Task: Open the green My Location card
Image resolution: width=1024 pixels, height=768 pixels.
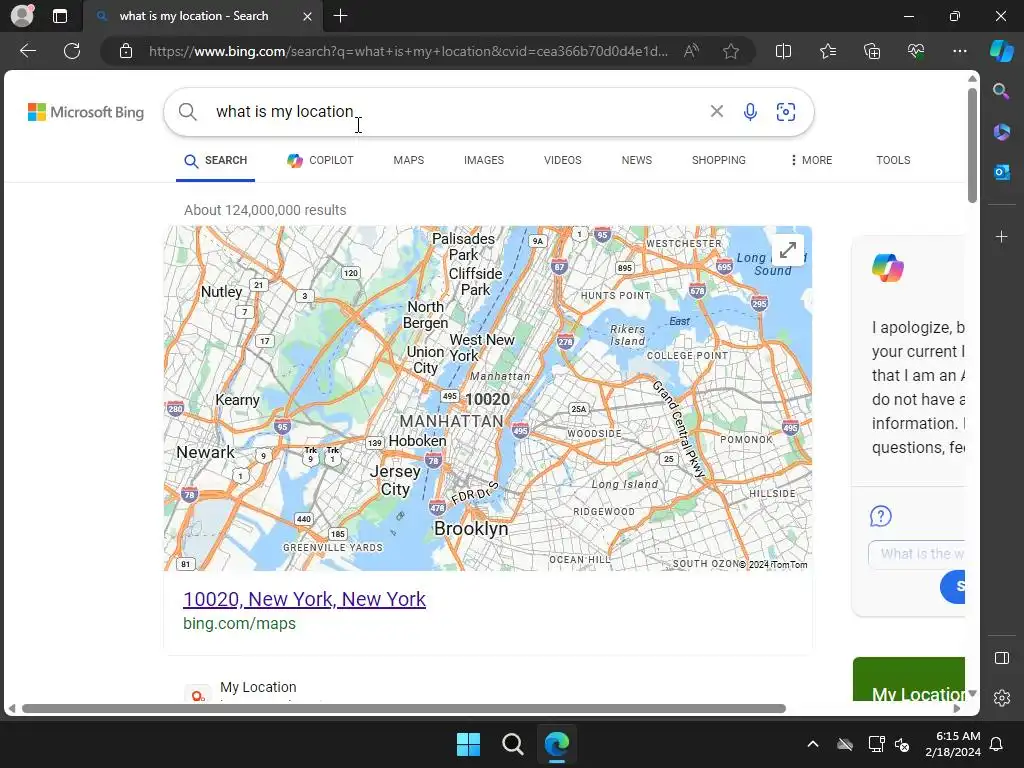Action: (909, 679)
